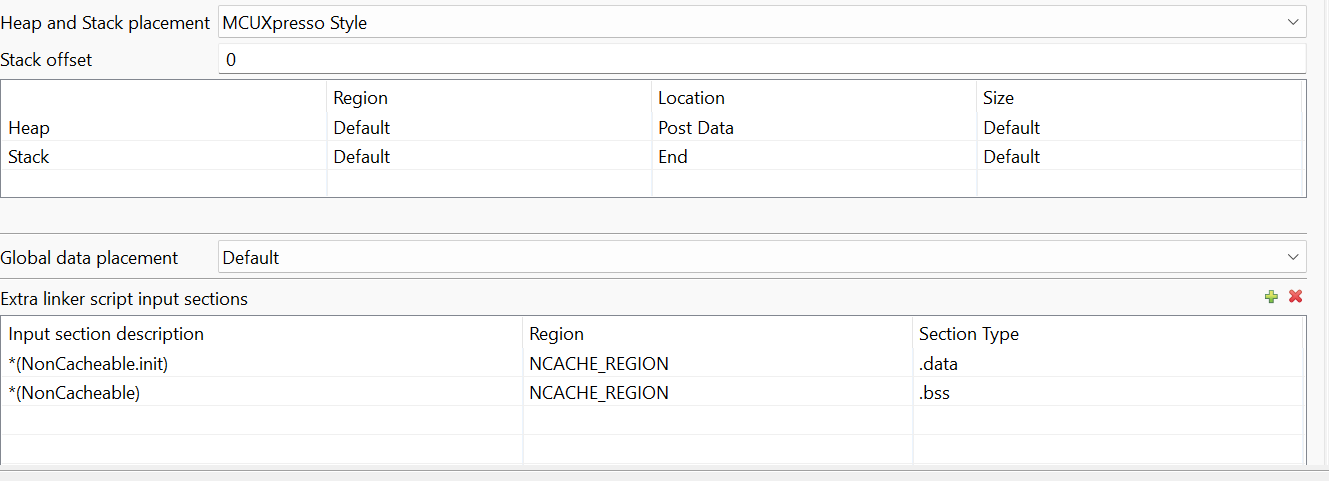The image size is (1329, 481).
Task: Click the Section Type column header
Action: (969, 334)
